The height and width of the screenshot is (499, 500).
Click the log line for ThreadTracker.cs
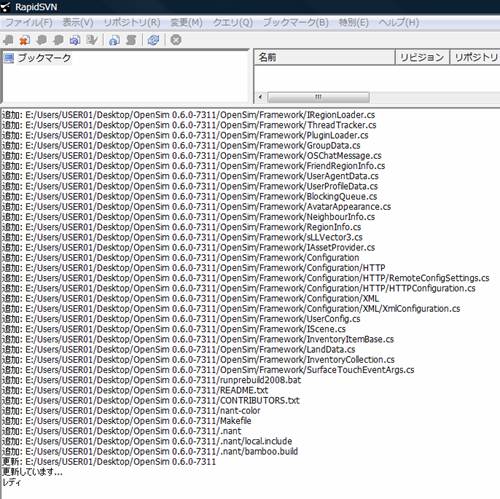[189, 125]
